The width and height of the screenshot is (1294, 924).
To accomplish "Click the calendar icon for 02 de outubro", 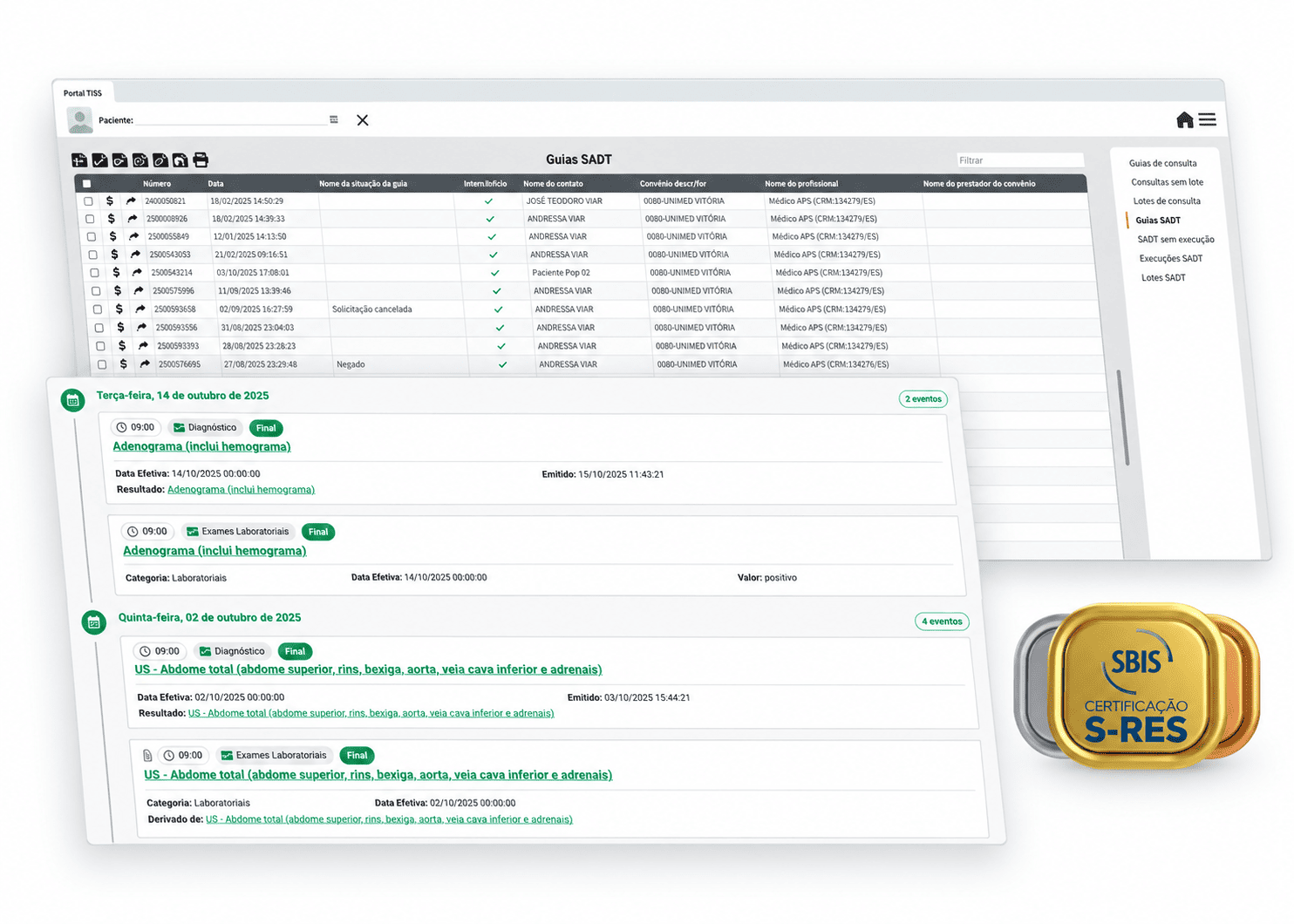I will click(94, 622).
